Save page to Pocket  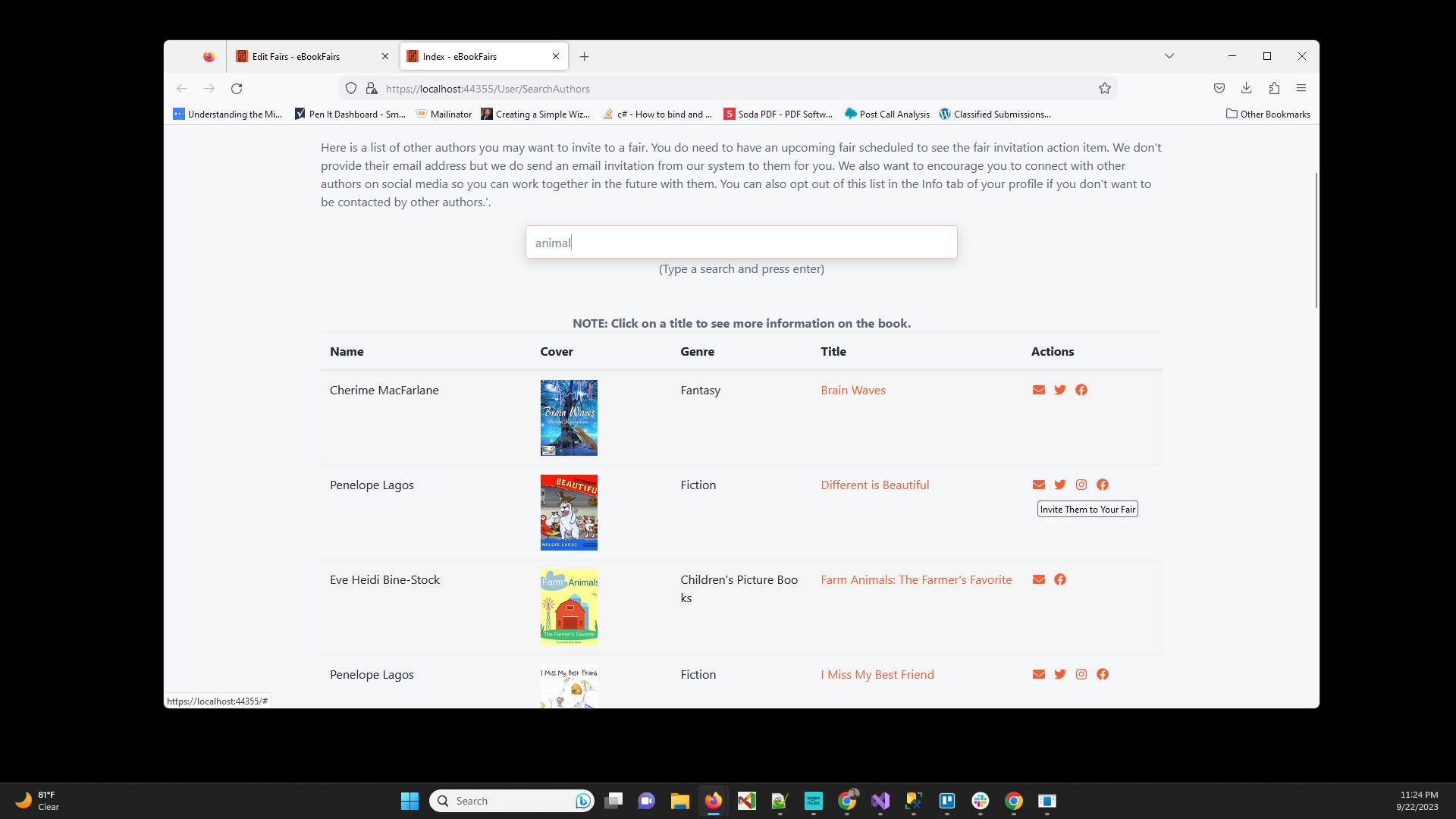click(1219, 88)
